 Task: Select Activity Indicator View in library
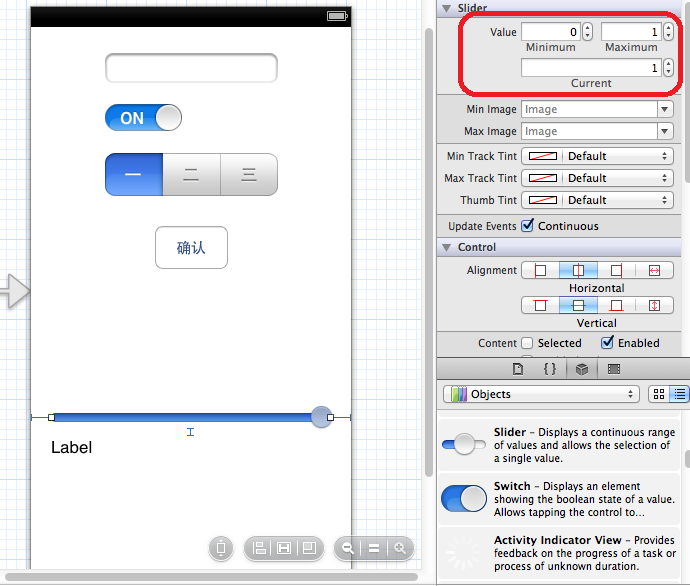(x=559, y=553)
